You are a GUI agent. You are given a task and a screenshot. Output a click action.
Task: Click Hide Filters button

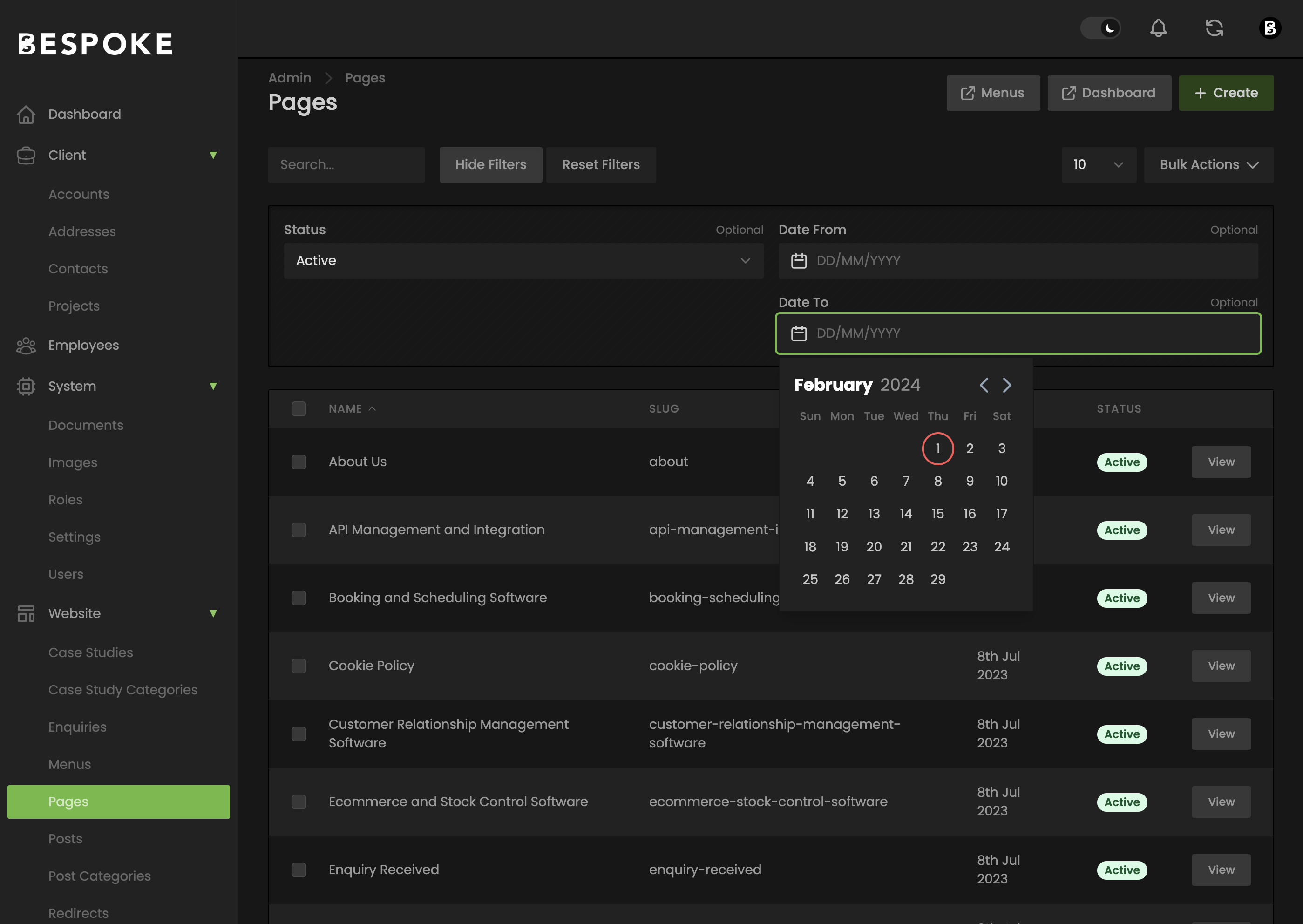(490, 165)
